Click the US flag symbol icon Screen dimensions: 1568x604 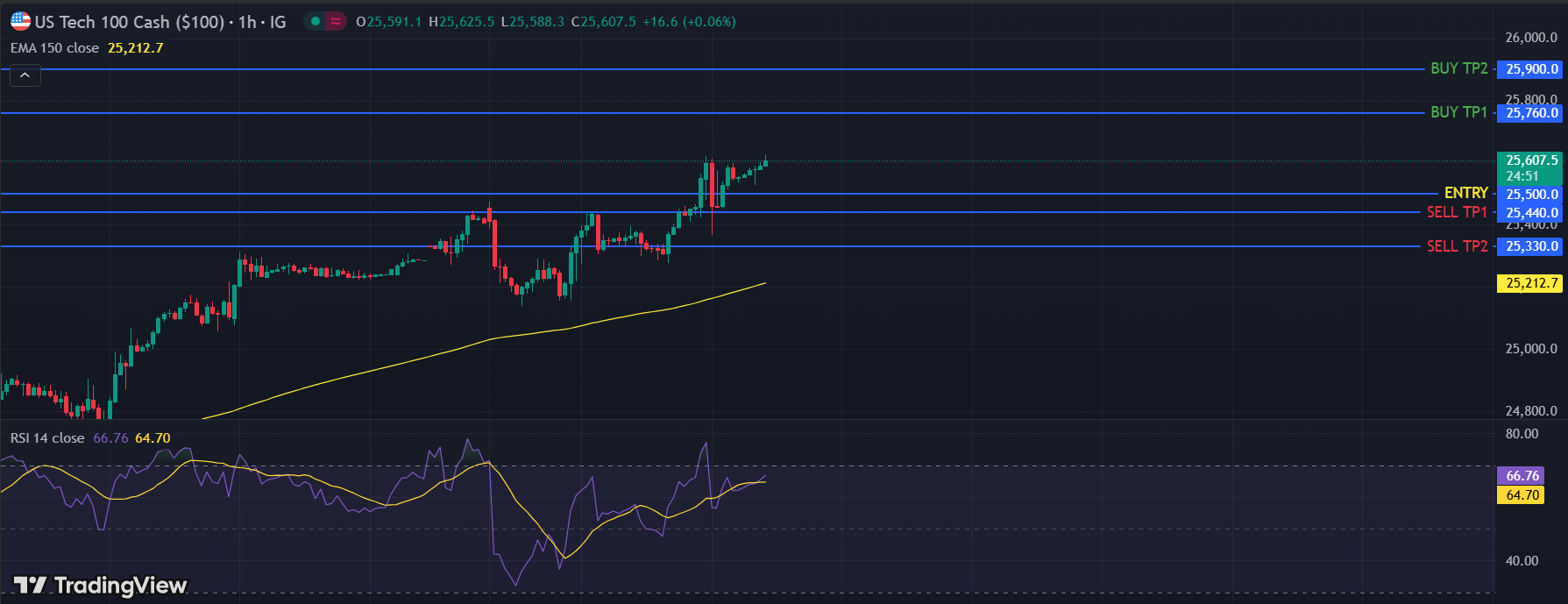[19, 21]
